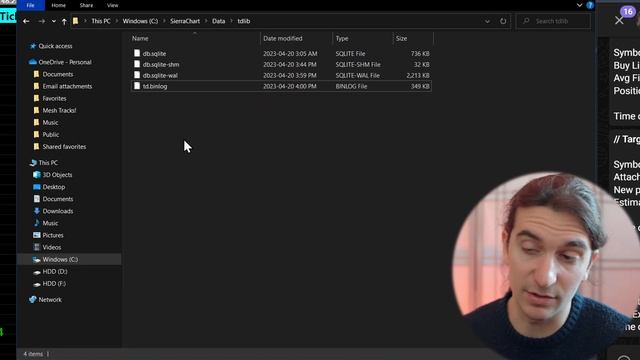640x360 pixels.
Task: Select the db.sqlite-wal file name
Action: click(x=160, y=76)
